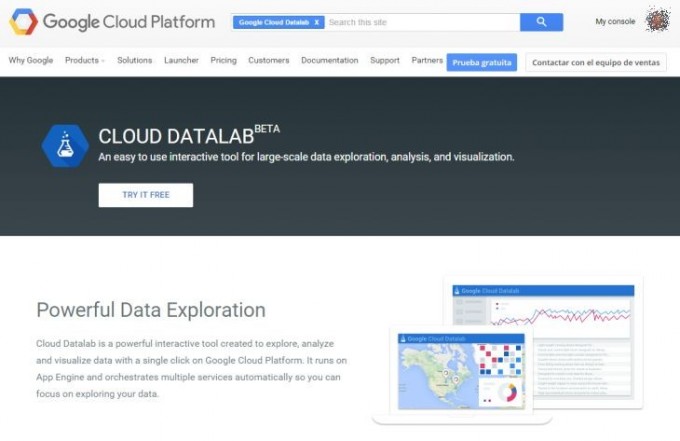This screenshot has height=441, width=680.
Task: Open the North America map screenshot thumbnail
Action: pos(461,372)
